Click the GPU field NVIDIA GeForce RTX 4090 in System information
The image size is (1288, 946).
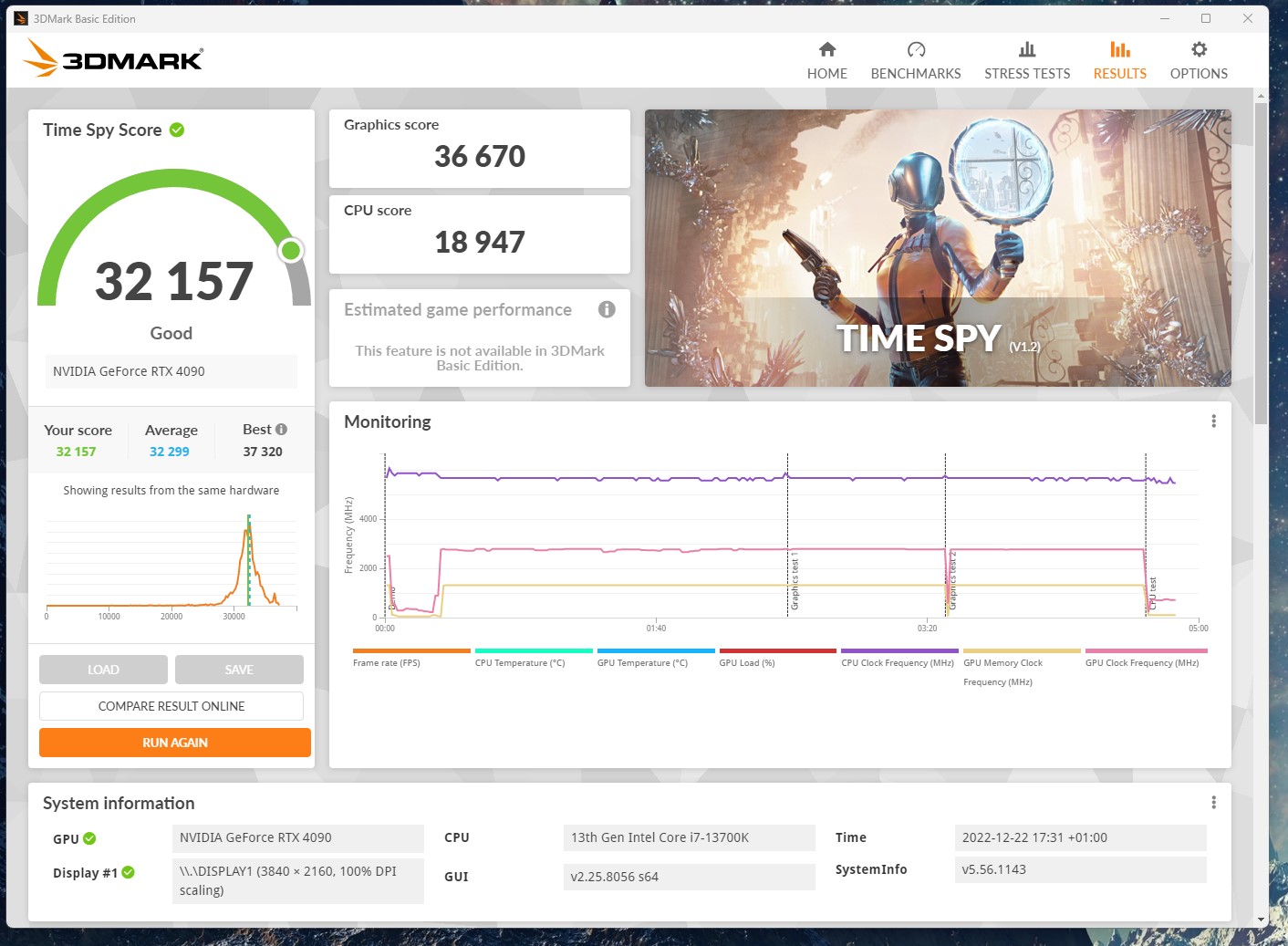click(298, 837)
